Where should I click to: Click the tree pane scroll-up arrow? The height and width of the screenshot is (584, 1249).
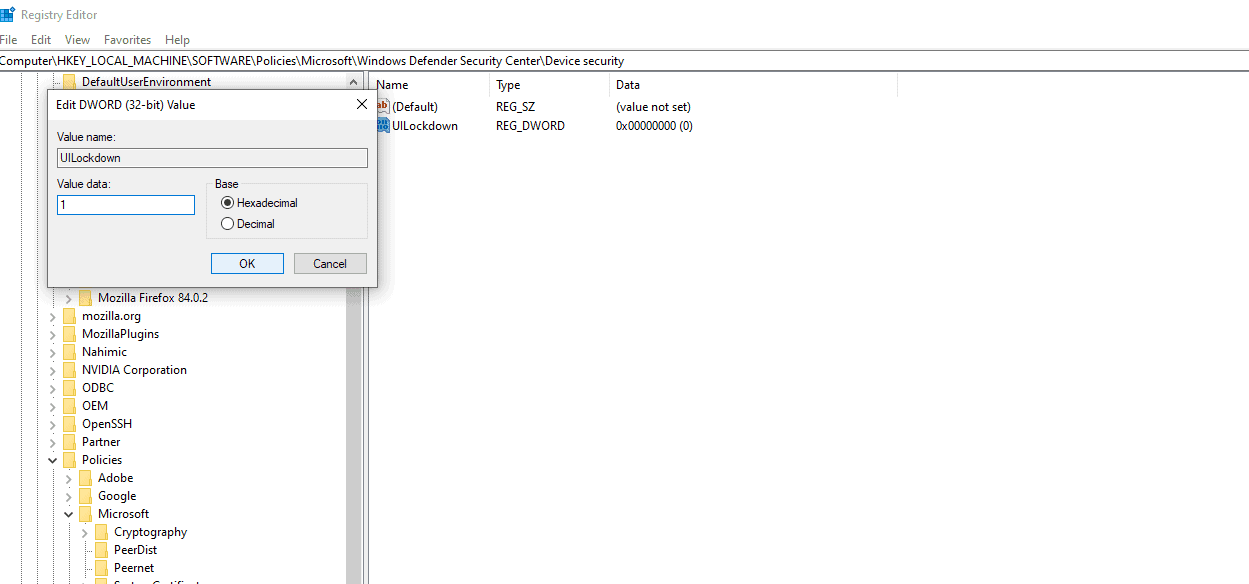click(354, 82)
